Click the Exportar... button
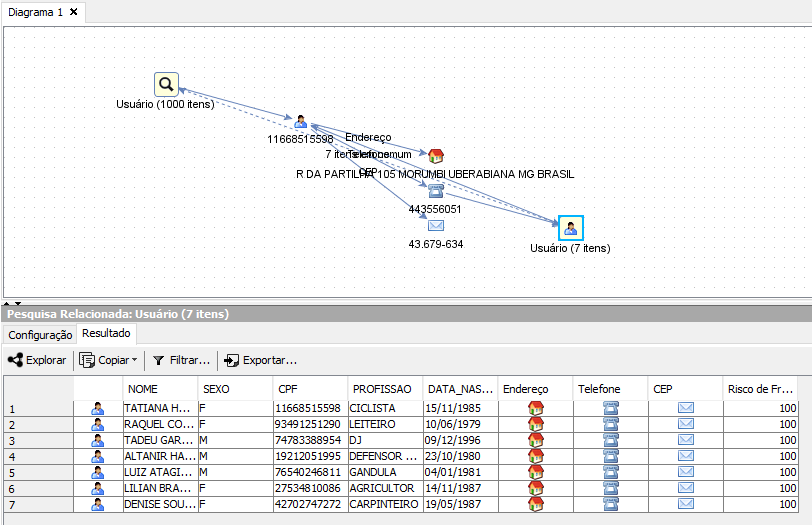Image resolution: width=812 pixels, height=525 pixels. click(260, 360)
